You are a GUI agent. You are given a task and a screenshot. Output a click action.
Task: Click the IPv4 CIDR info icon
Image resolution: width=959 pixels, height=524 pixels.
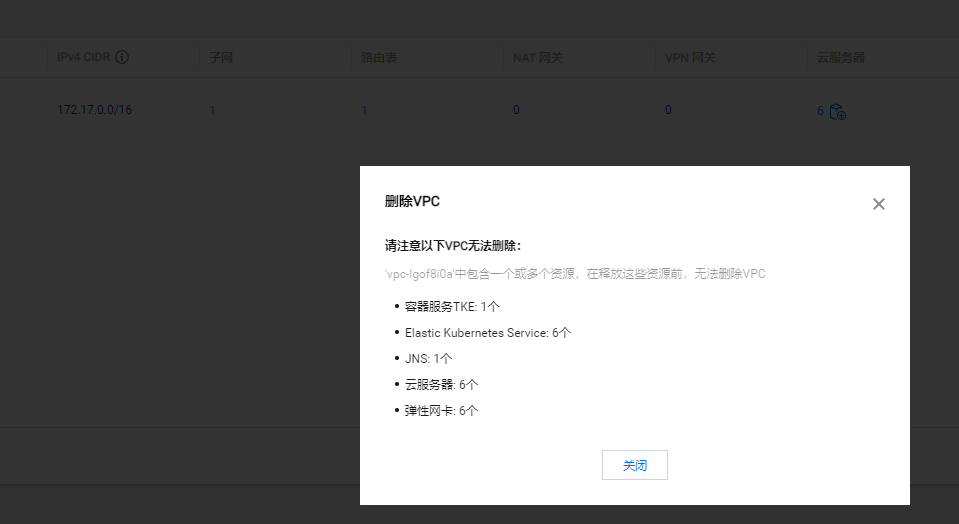(122, 57)
